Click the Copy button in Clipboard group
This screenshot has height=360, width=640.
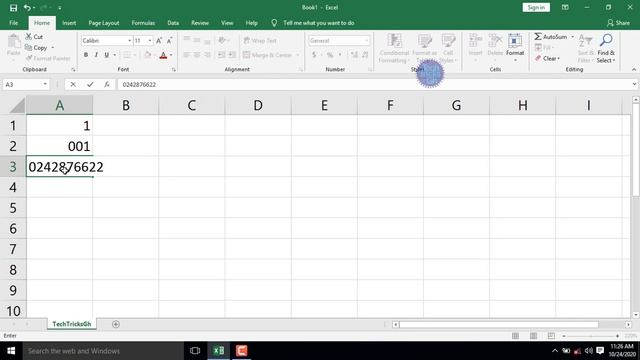pos(36,47)
